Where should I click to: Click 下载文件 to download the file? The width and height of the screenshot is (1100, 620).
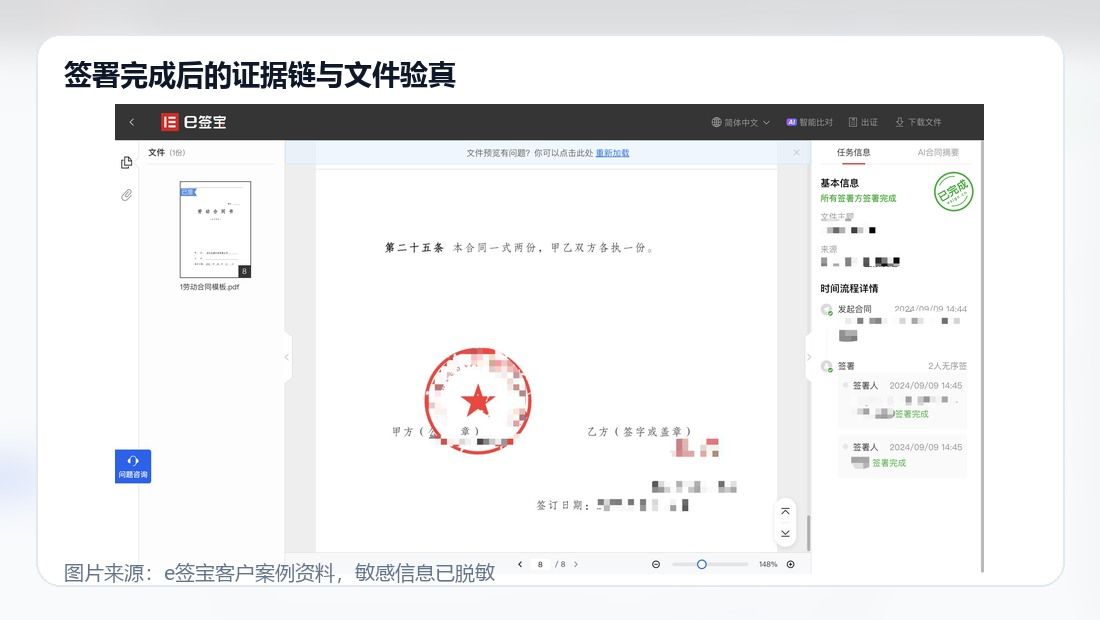click(x=918, y=122)
